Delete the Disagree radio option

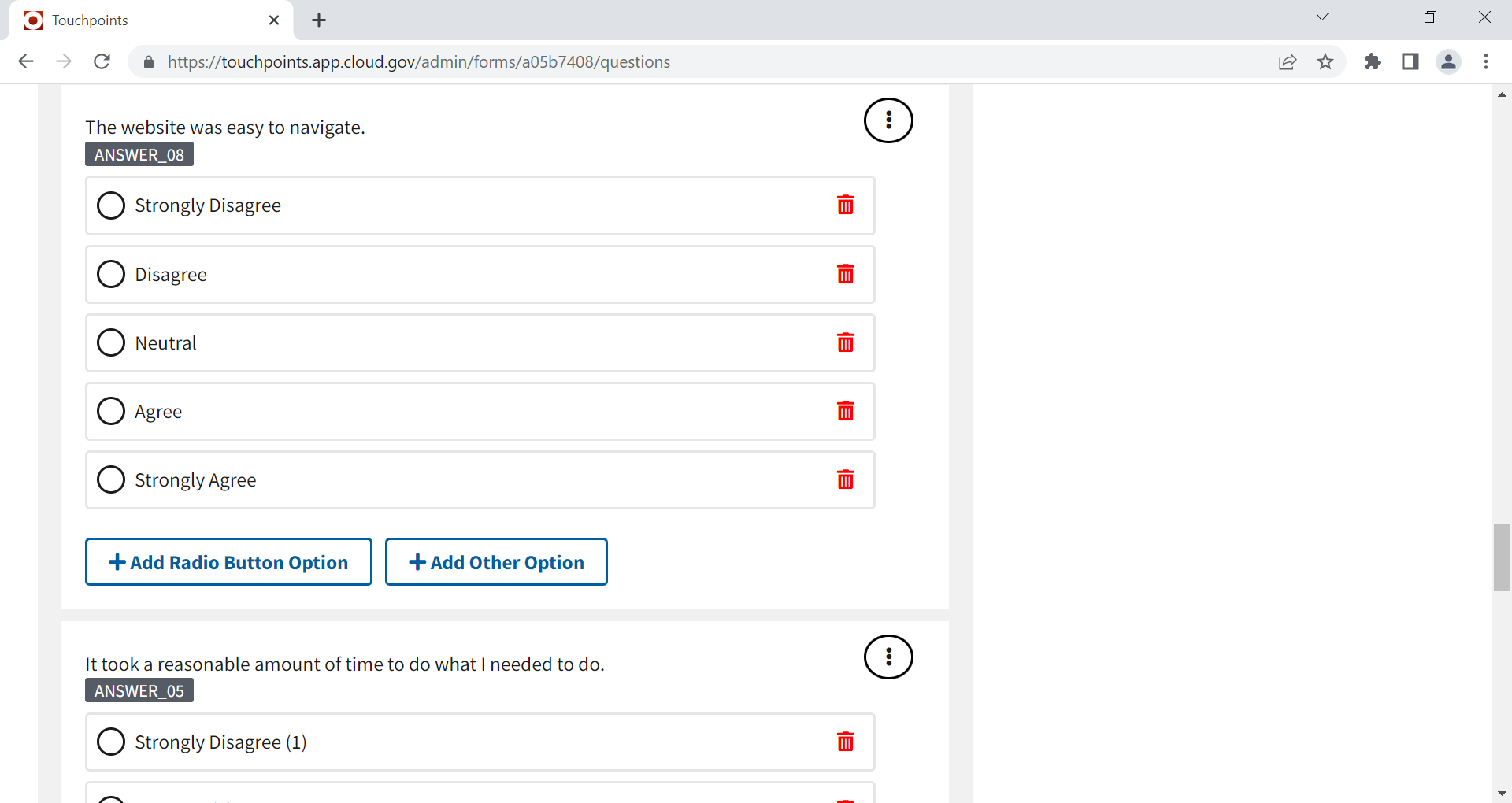pyautogui.click(x=845, y=274)
